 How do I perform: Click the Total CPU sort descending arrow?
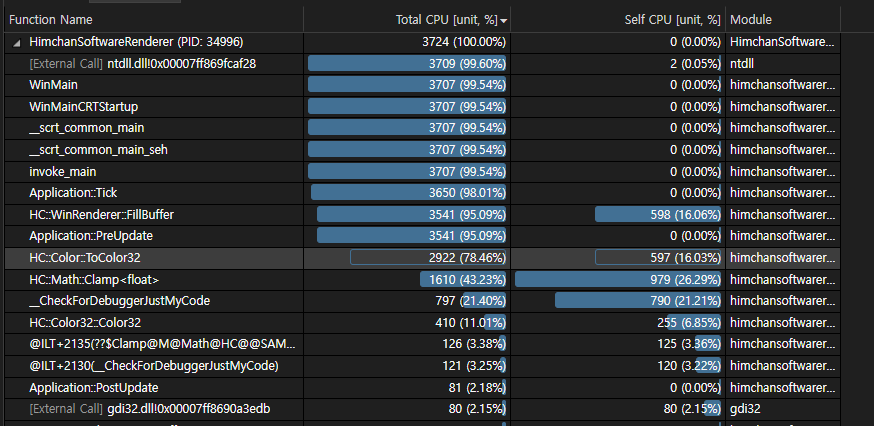pos(504,21)
